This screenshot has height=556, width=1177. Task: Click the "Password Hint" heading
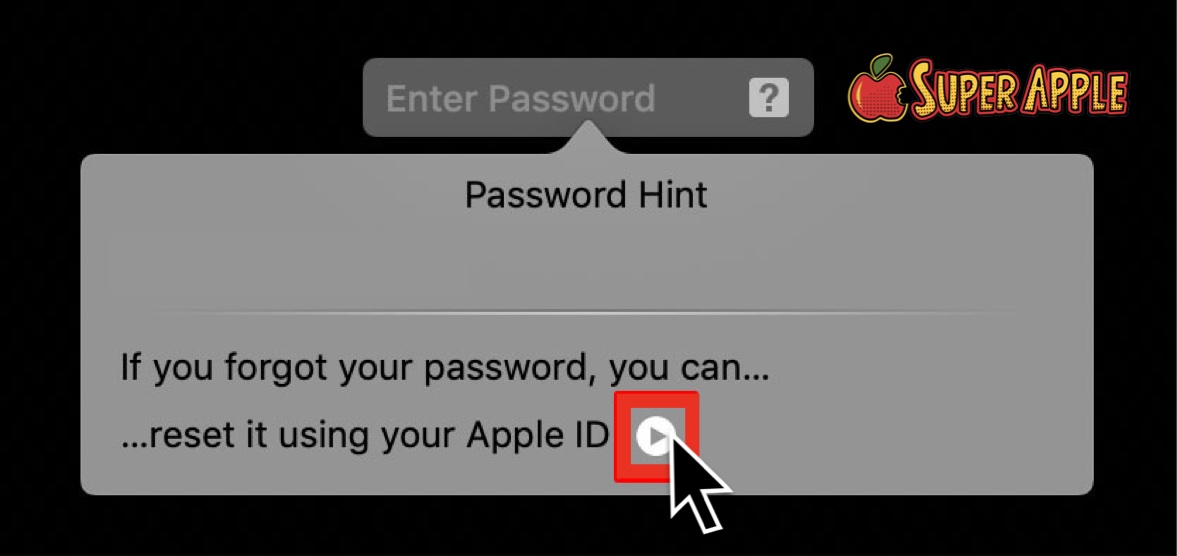pyautogui.click(x=586, y=195)
